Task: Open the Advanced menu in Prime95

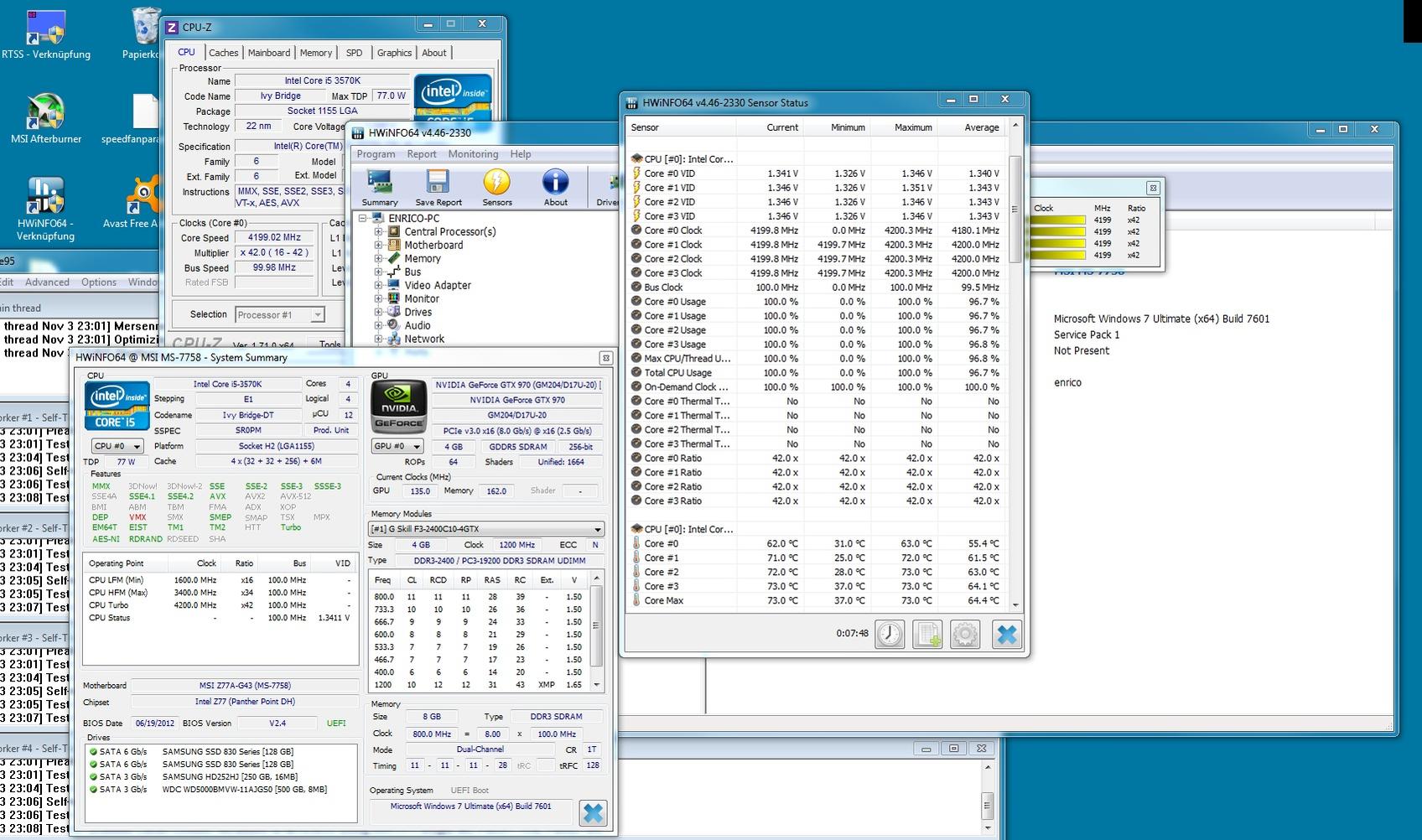Action: pos(47,283)
